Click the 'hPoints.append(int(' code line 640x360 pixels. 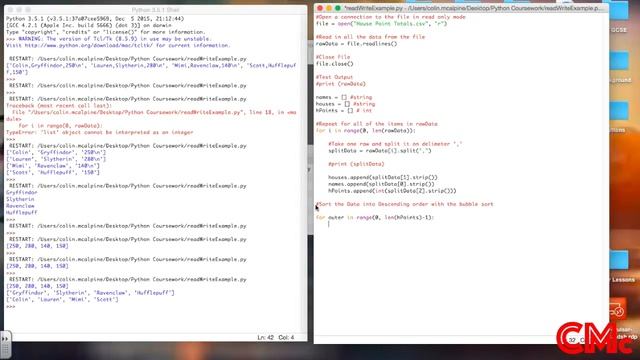point(392,191)
